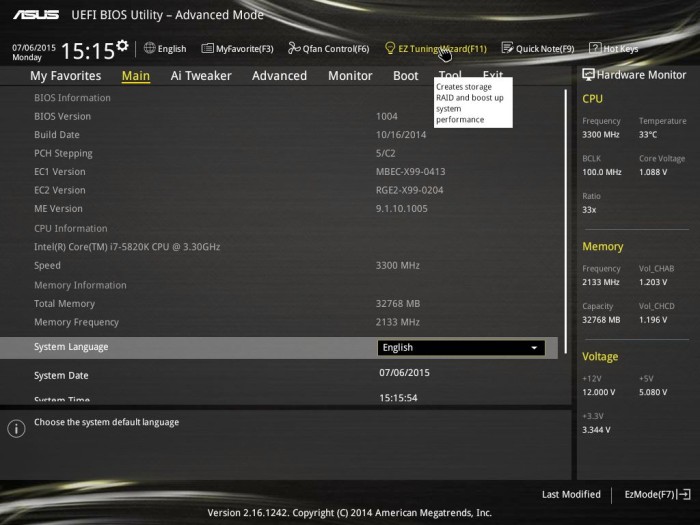Screen dimensions: 700x525
Task: Open Quick Note notepad icon
Action: pyautogui.click(x=507, y=48)
